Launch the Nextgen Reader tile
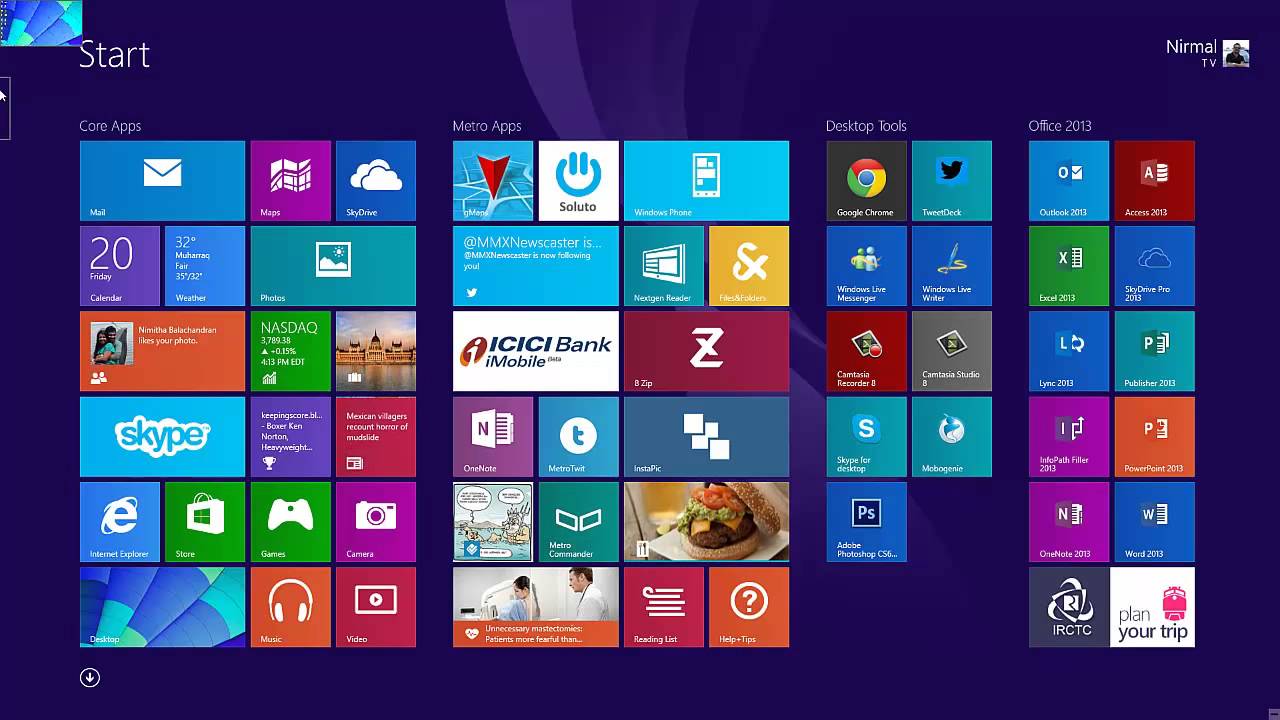Screen dimensions: 1280x720 pos(663,266)
